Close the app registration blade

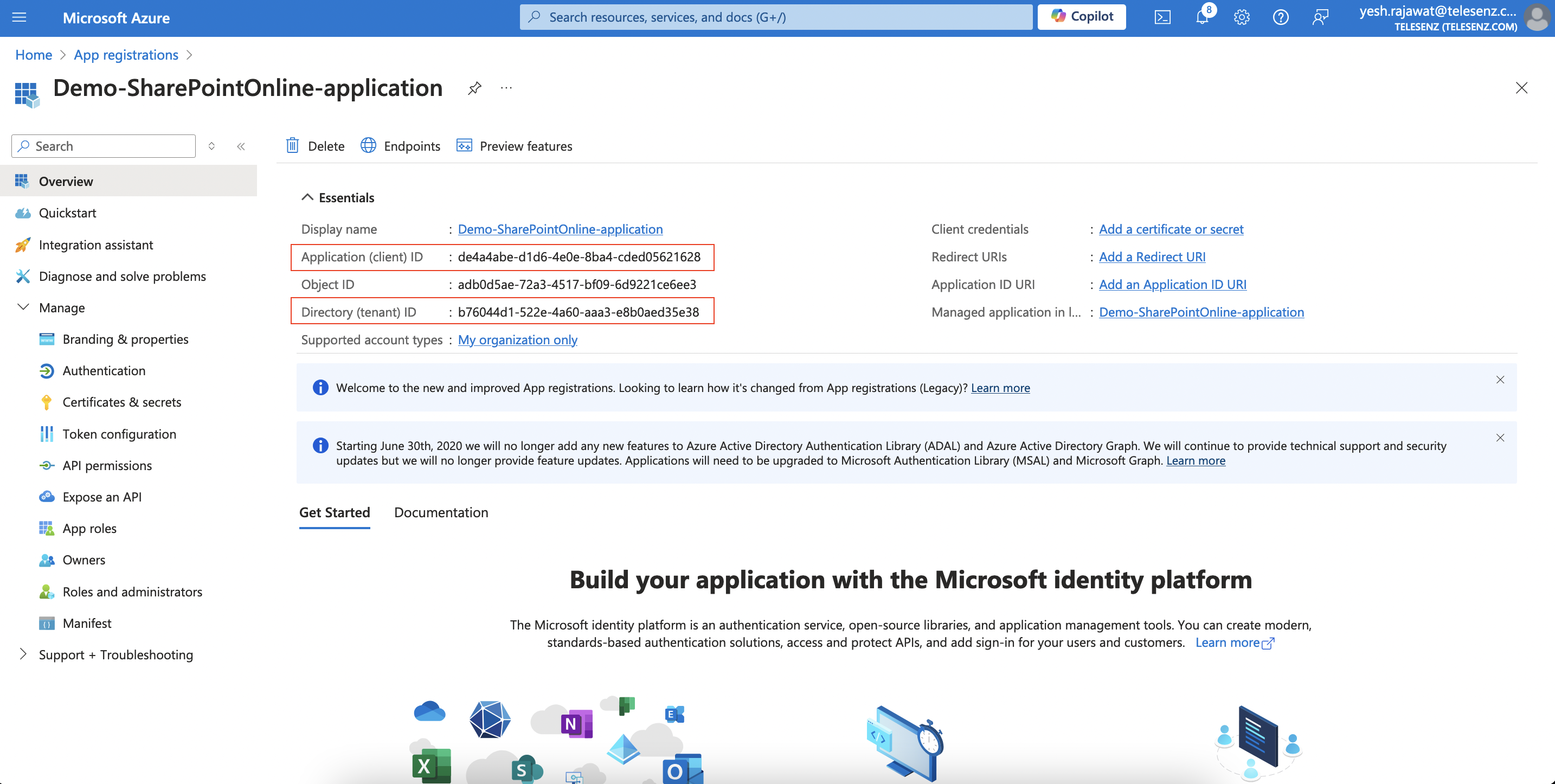click(x=1521, y=88)
